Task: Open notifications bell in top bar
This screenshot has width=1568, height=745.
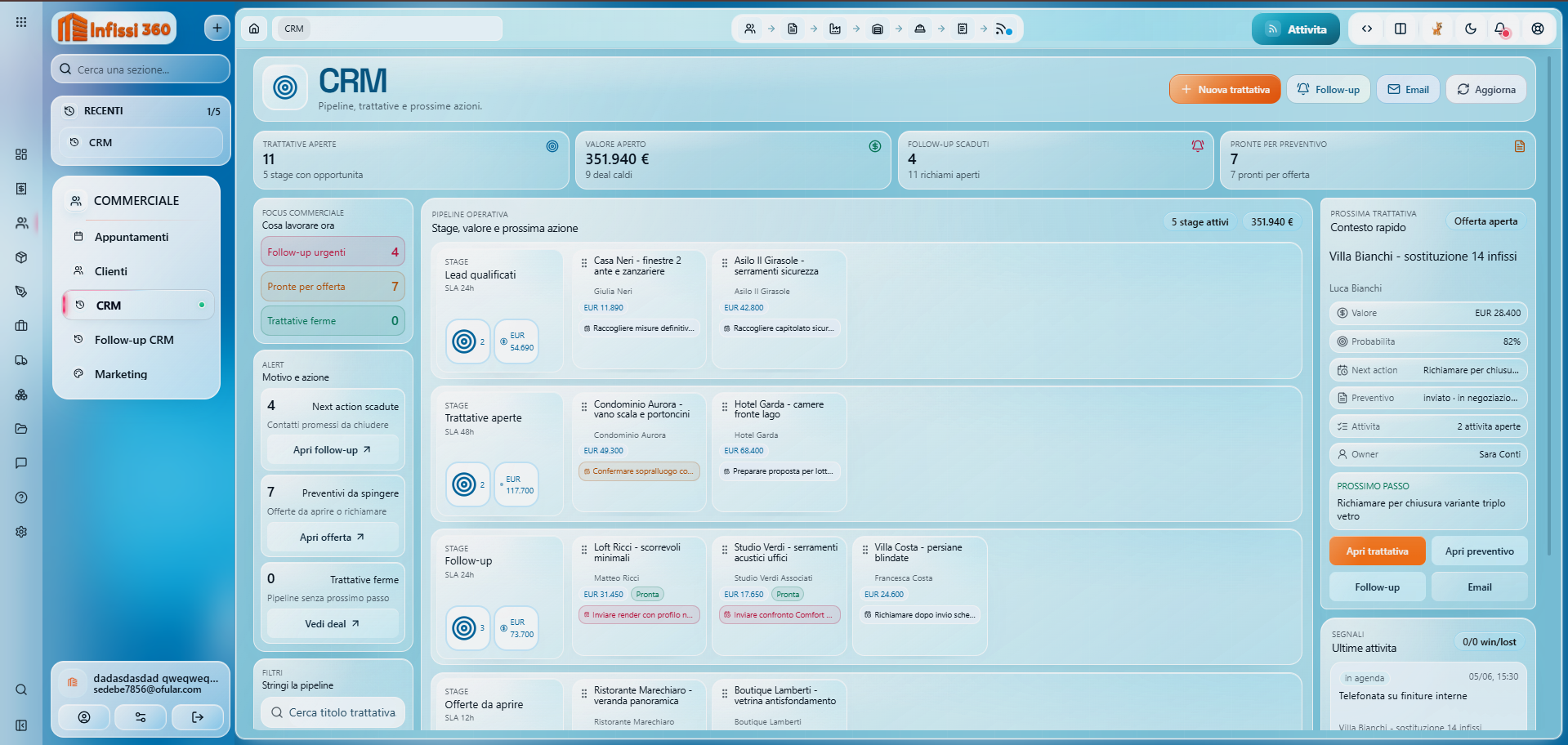Action: click(x=1501, y=29)
